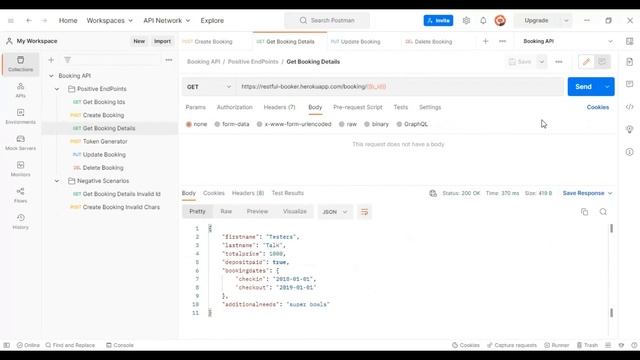
Task: Select the binary body type radio
Action: (367, 124)
